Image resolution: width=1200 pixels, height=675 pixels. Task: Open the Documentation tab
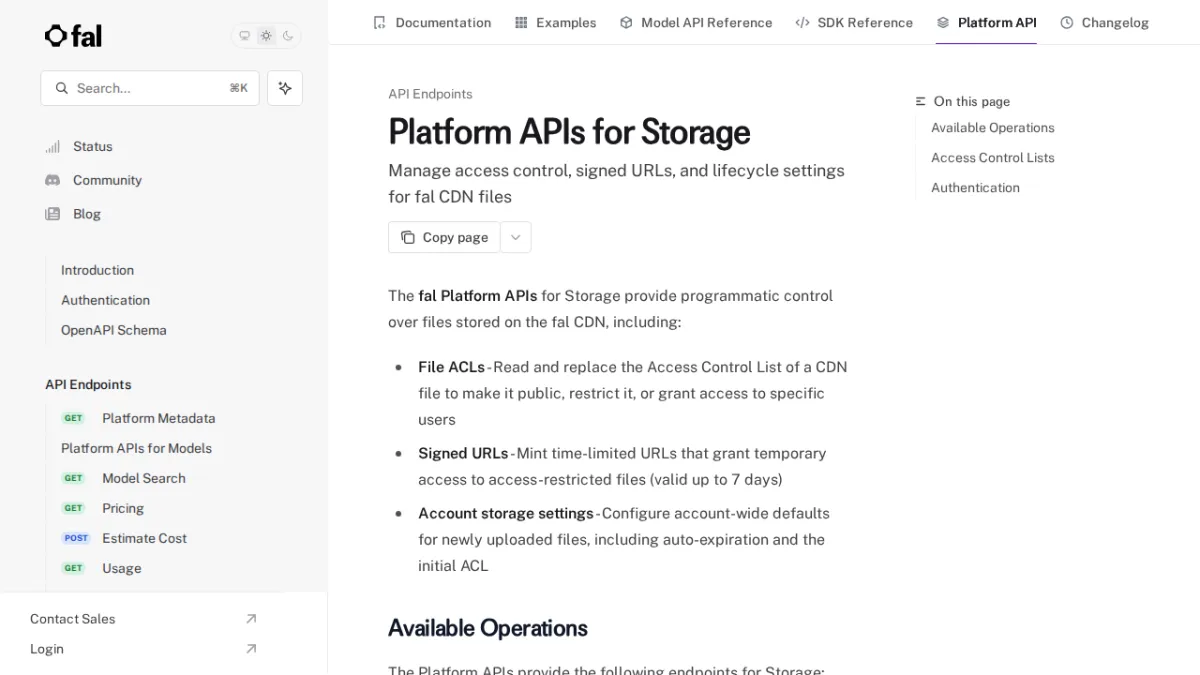(x=432, y=22)
